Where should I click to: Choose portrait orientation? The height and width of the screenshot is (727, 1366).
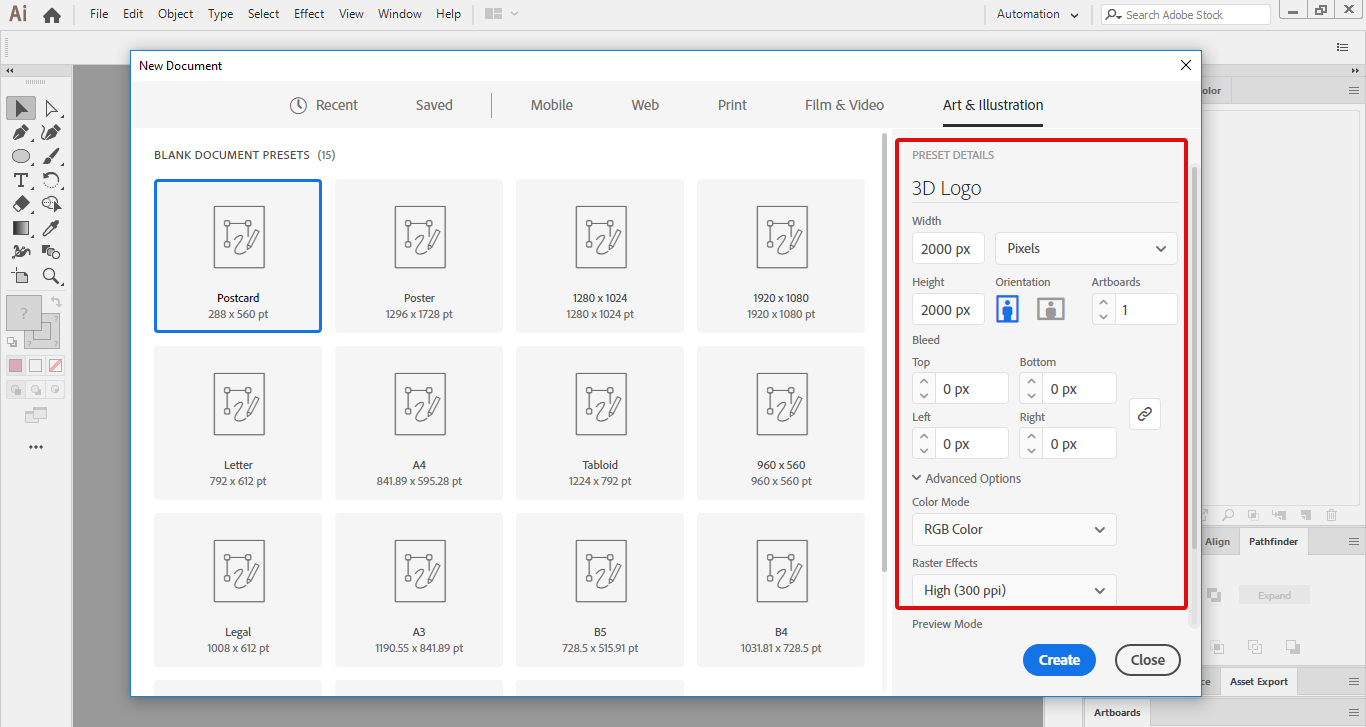tap(1007, 309)
